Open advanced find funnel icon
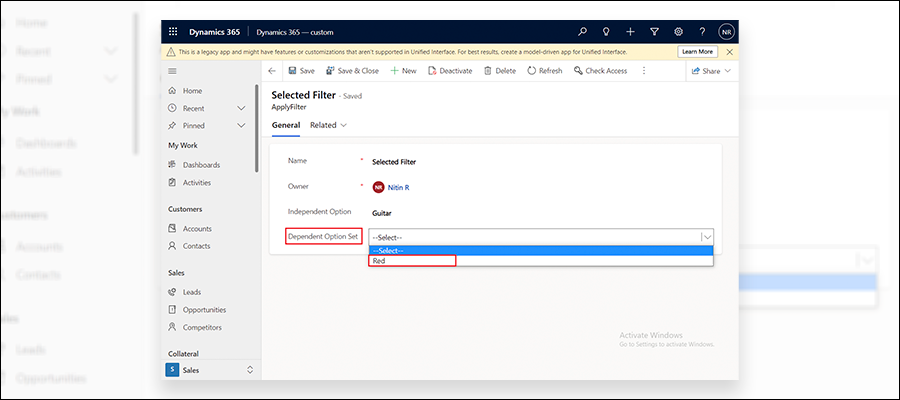The height and width of the screenshot is (400, 900). pyautogui.click(x=654, y=32)
